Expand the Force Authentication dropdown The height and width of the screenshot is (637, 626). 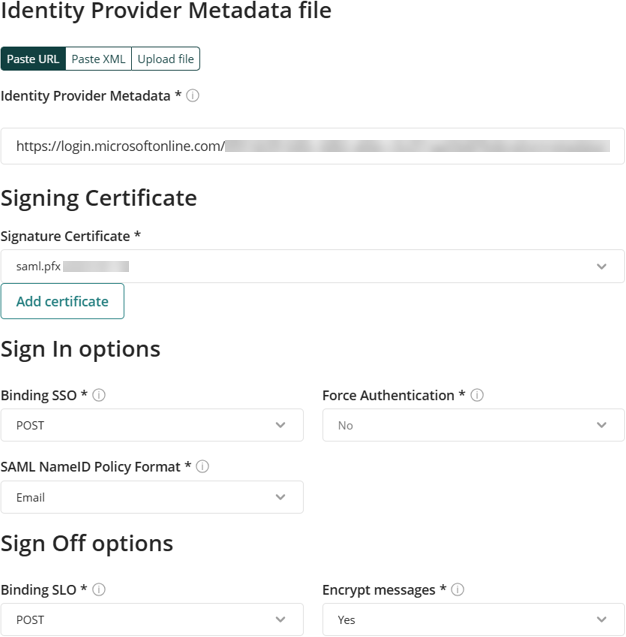[x=473, y=425]
